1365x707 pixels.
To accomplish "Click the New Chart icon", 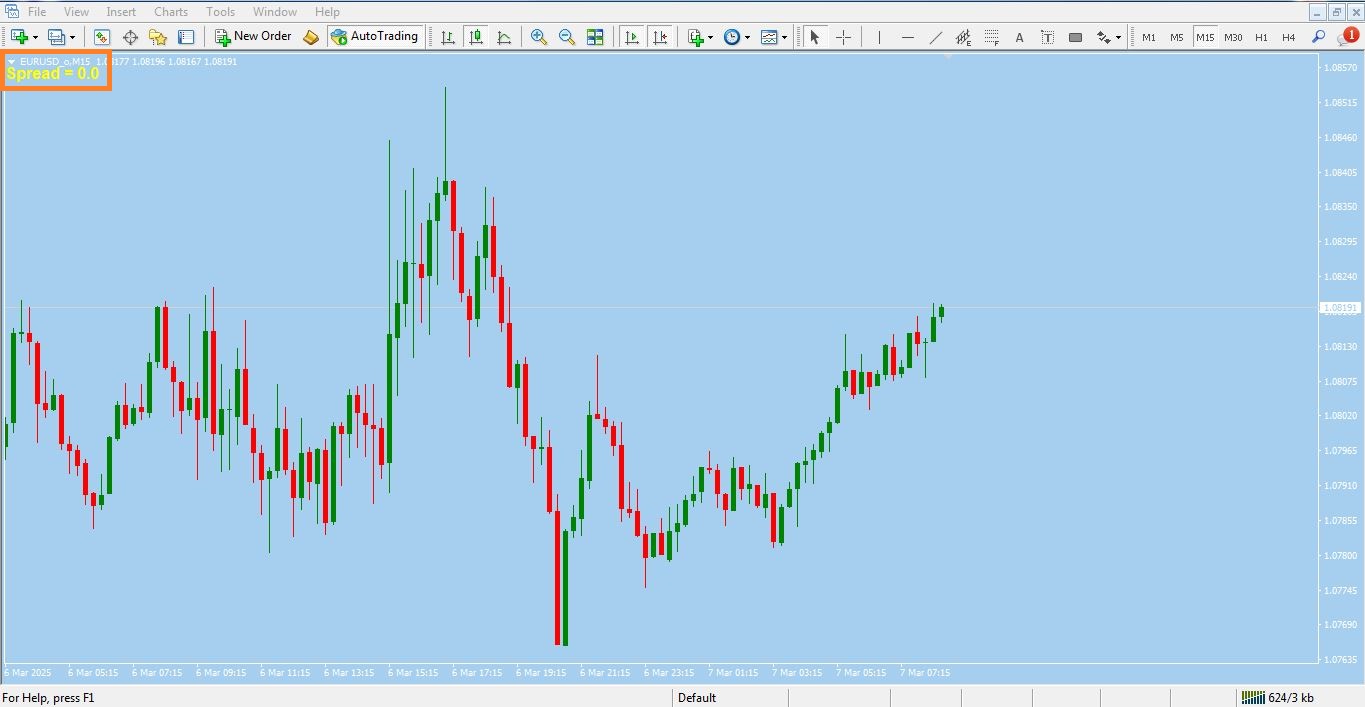I will click(x=19, y=37).
